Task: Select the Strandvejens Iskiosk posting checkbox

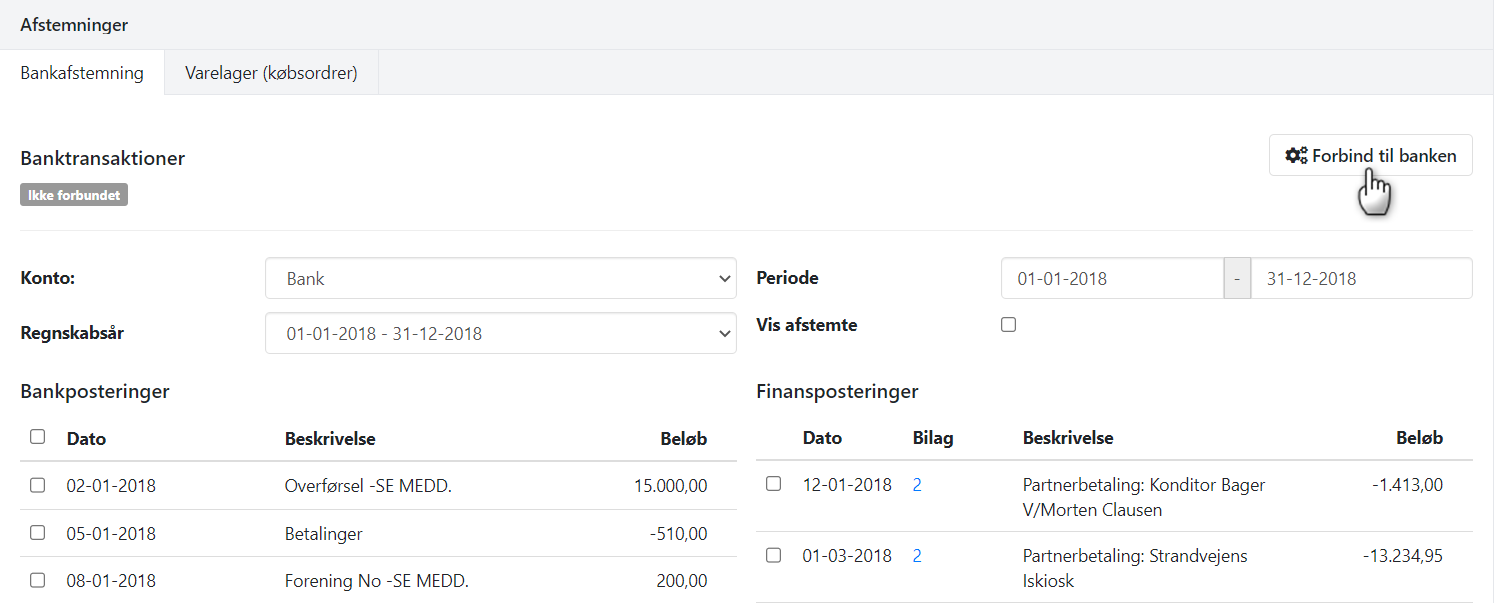Action: (773, 555)
